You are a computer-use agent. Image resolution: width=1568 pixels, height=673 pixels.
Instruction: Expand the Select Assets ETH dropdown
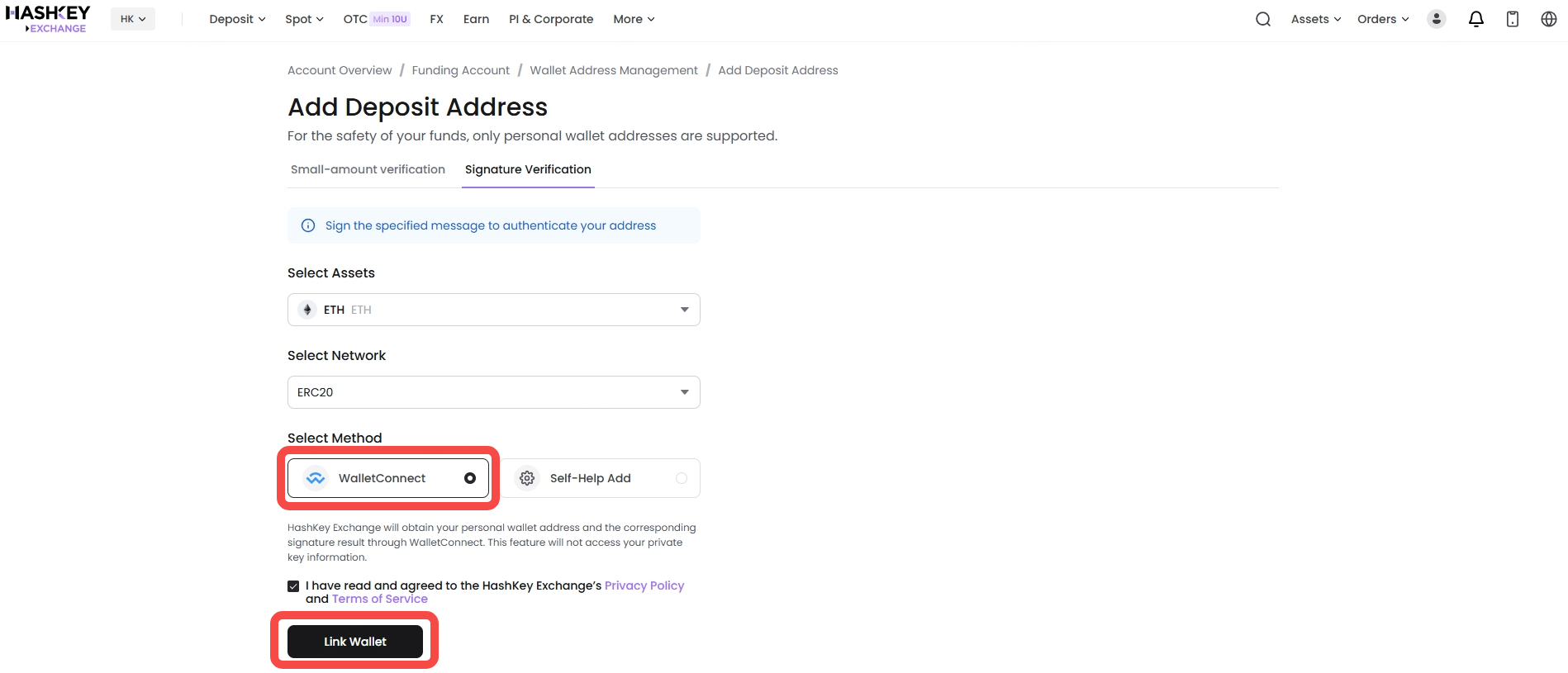(x=494, y=310)
